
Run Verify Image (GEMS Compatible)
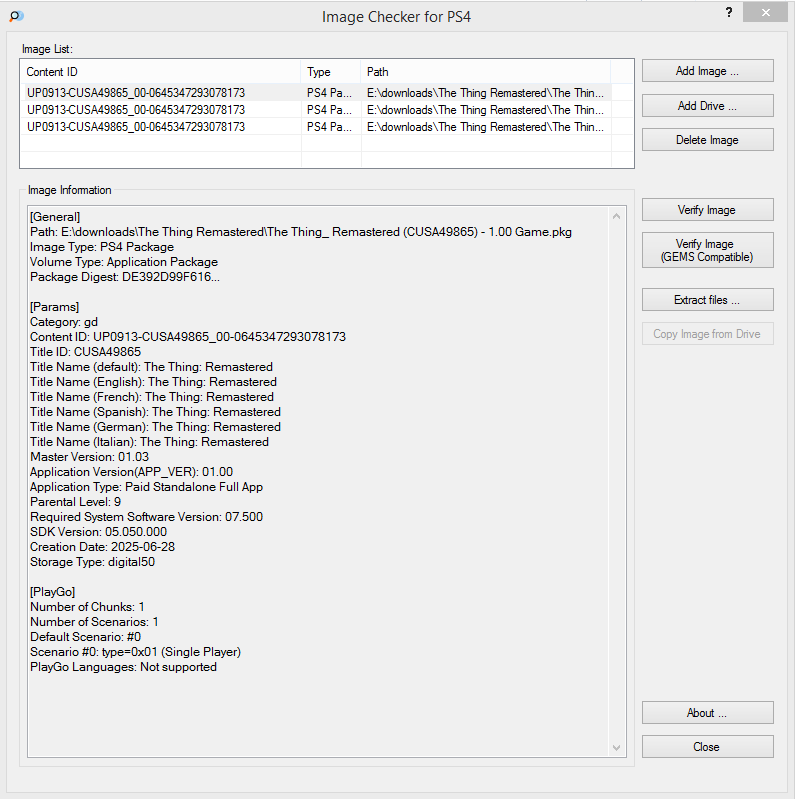(707, 250)
